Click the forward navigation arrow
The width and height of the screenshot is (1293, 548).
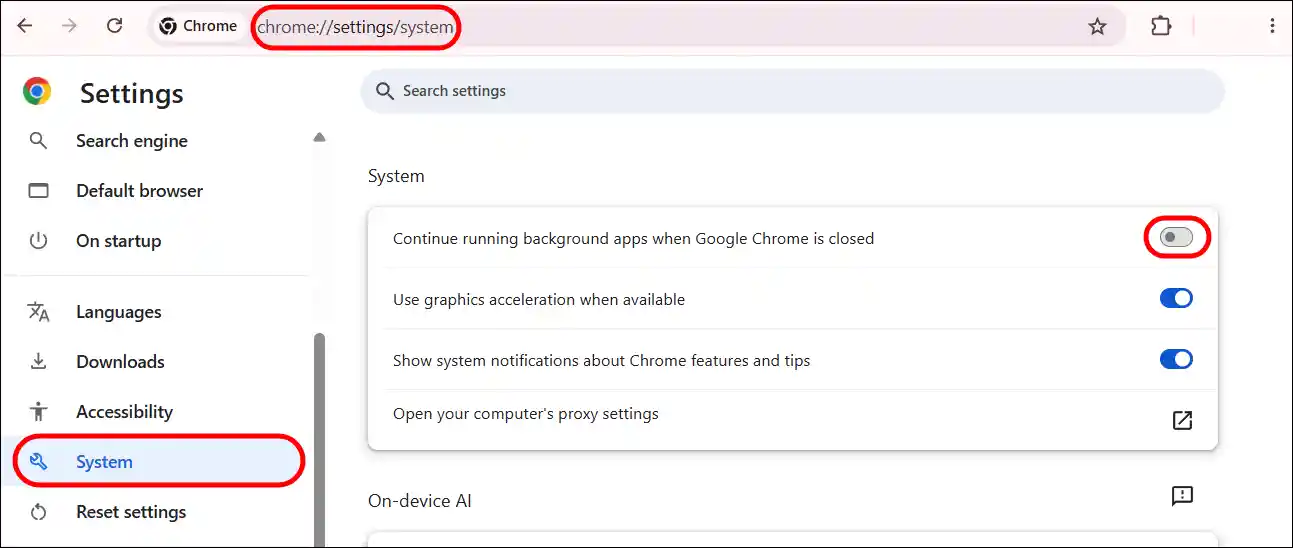(69, 26)
